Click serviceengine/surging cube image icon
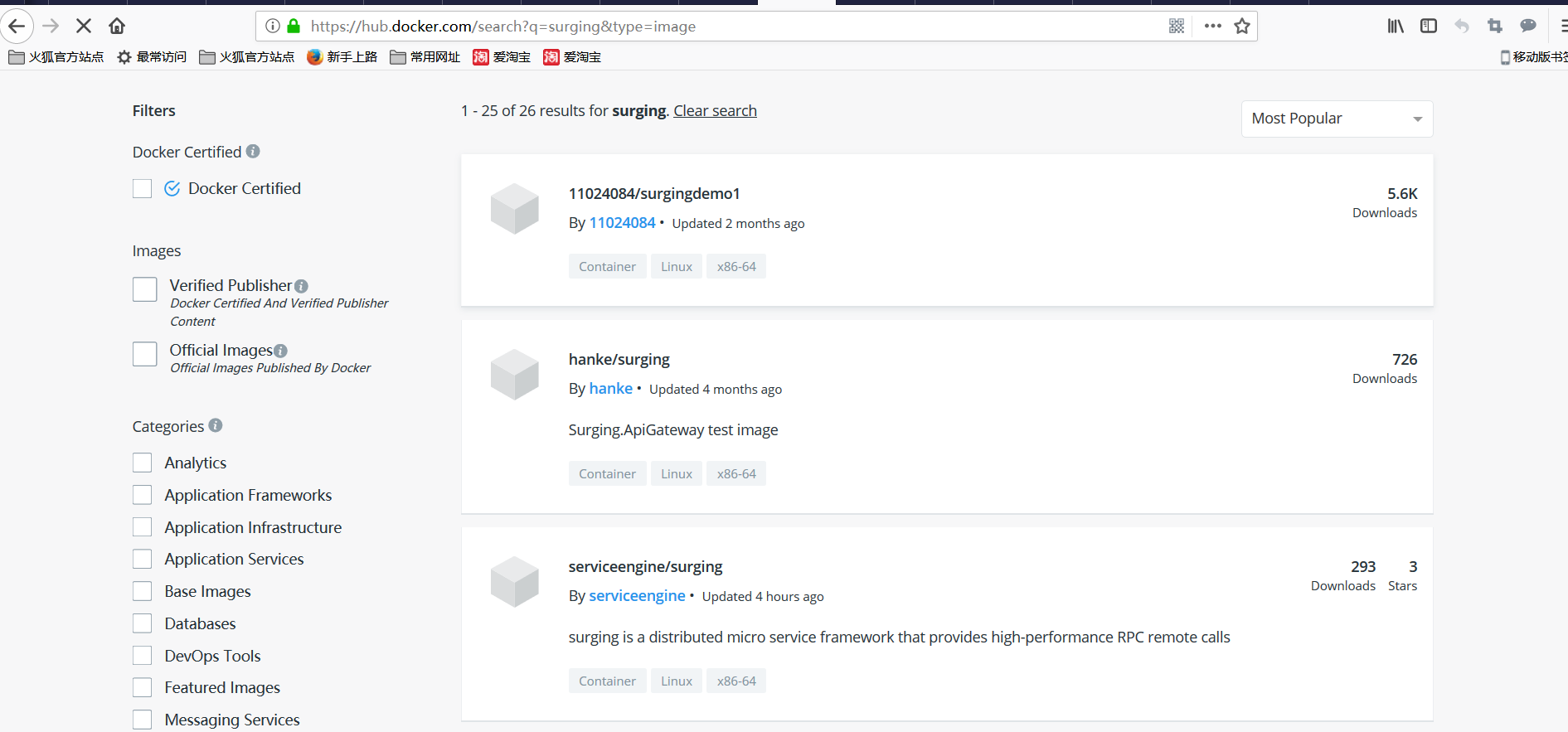 [515, 582]
